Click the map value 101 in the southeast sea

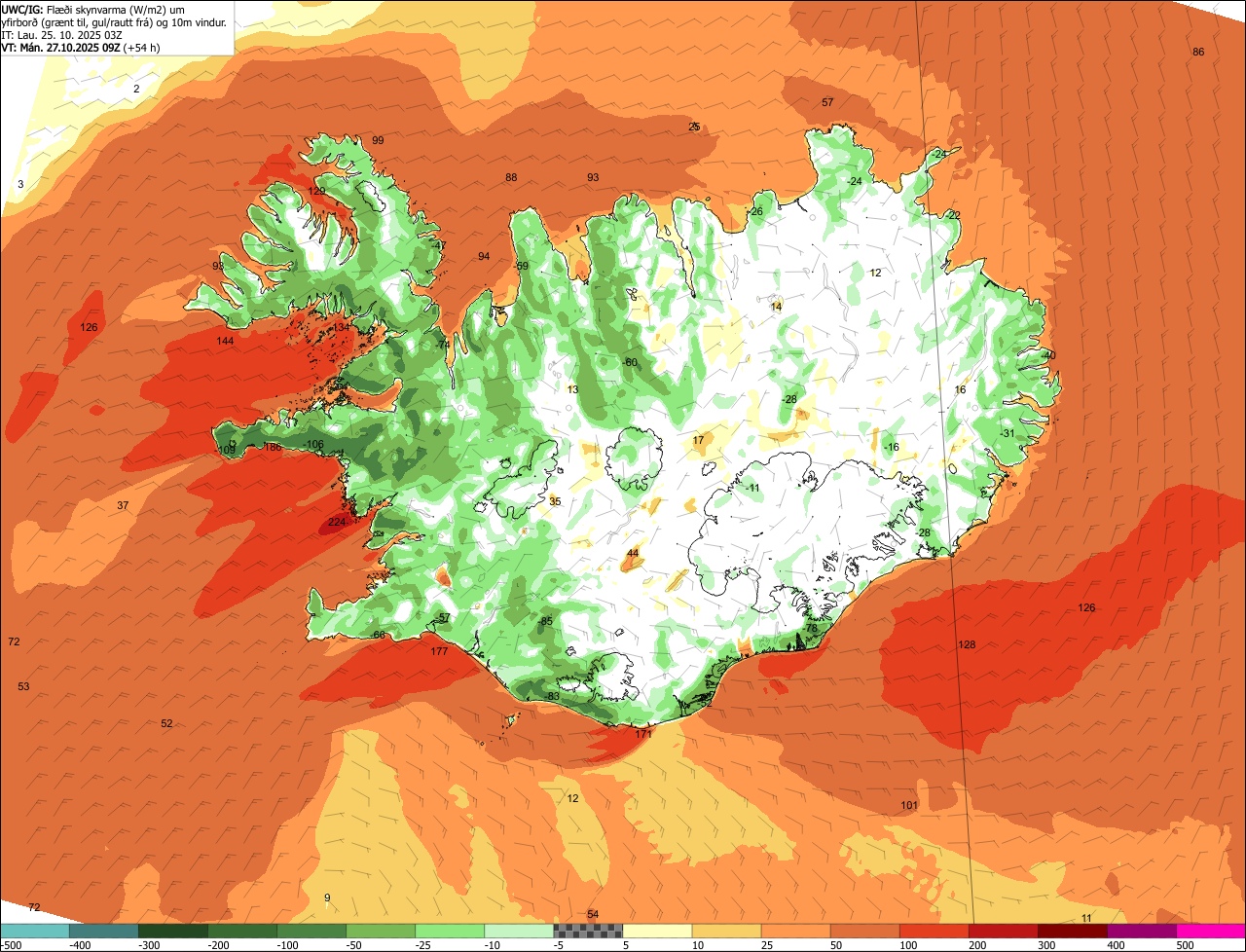click(909, 806)
